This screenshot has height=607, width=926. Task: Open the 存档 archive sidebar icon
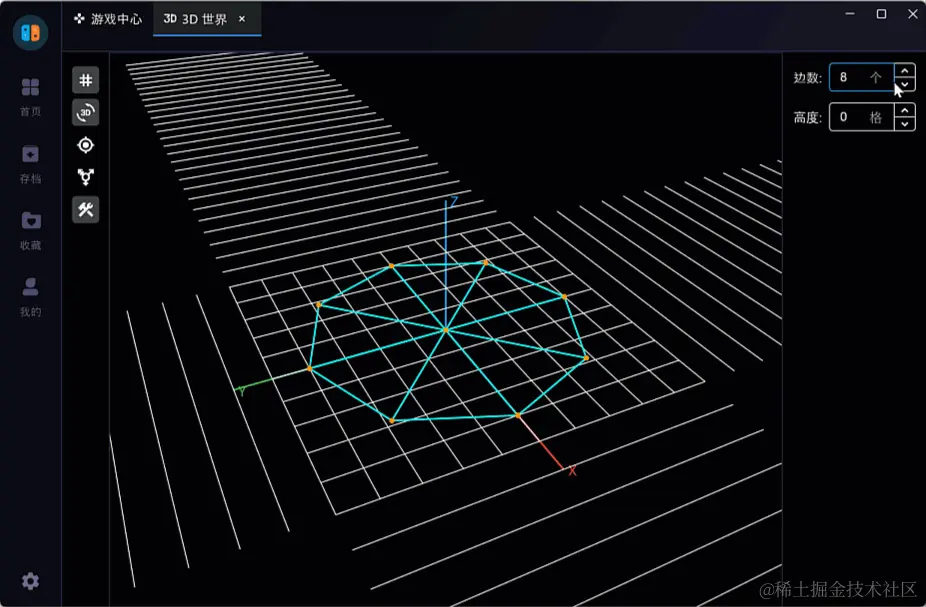[x=31, y=164]
